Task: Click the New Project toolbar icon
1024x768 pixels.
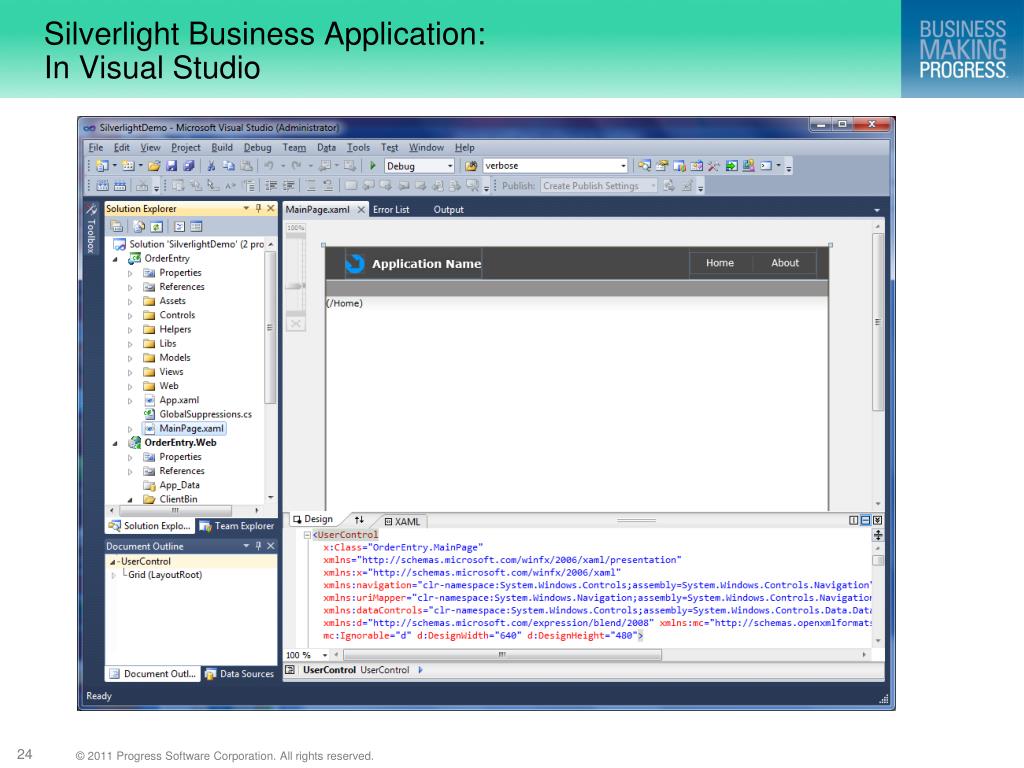Action: [103, 166]
